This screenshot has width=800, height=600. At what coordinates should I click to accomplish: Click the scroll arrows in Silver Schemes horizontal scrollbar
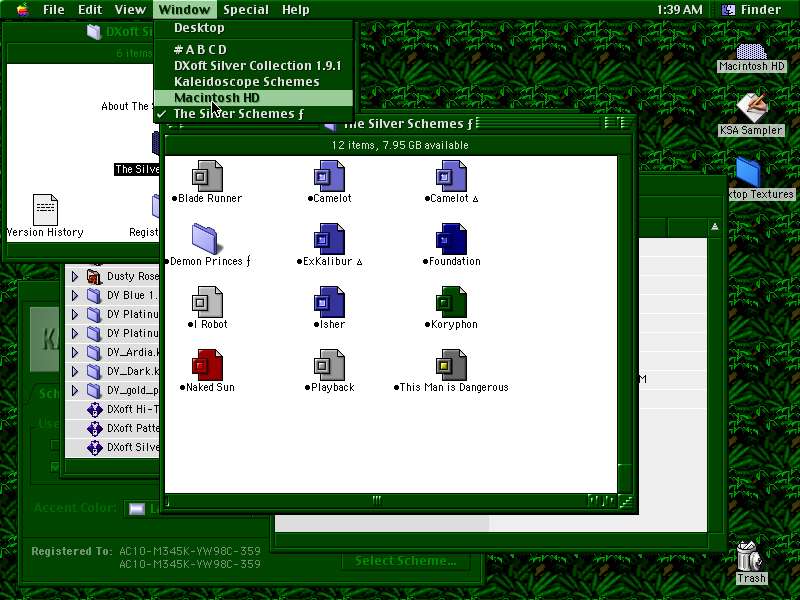[x=602, y=501]
